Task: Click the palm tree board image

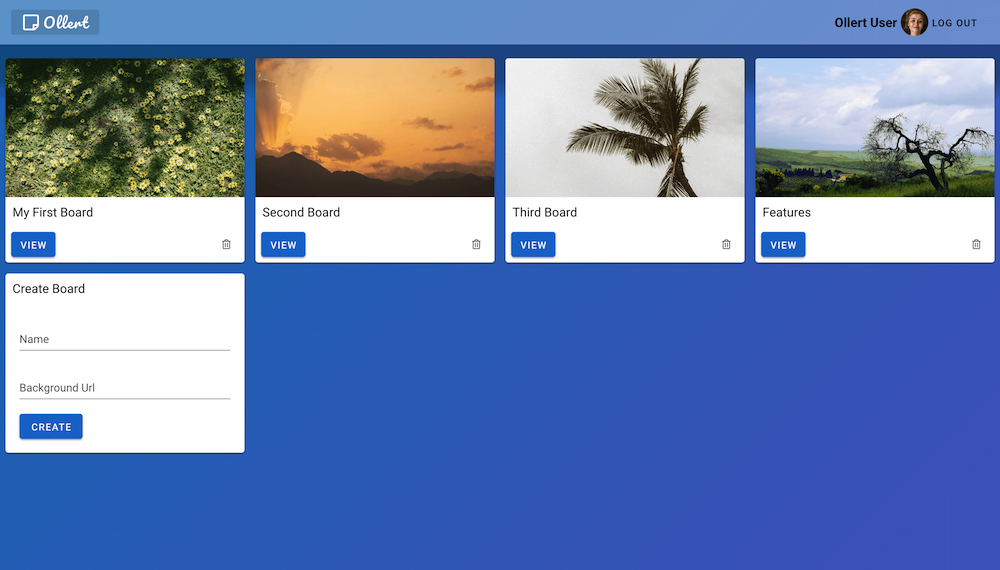Action: point(625,127)
